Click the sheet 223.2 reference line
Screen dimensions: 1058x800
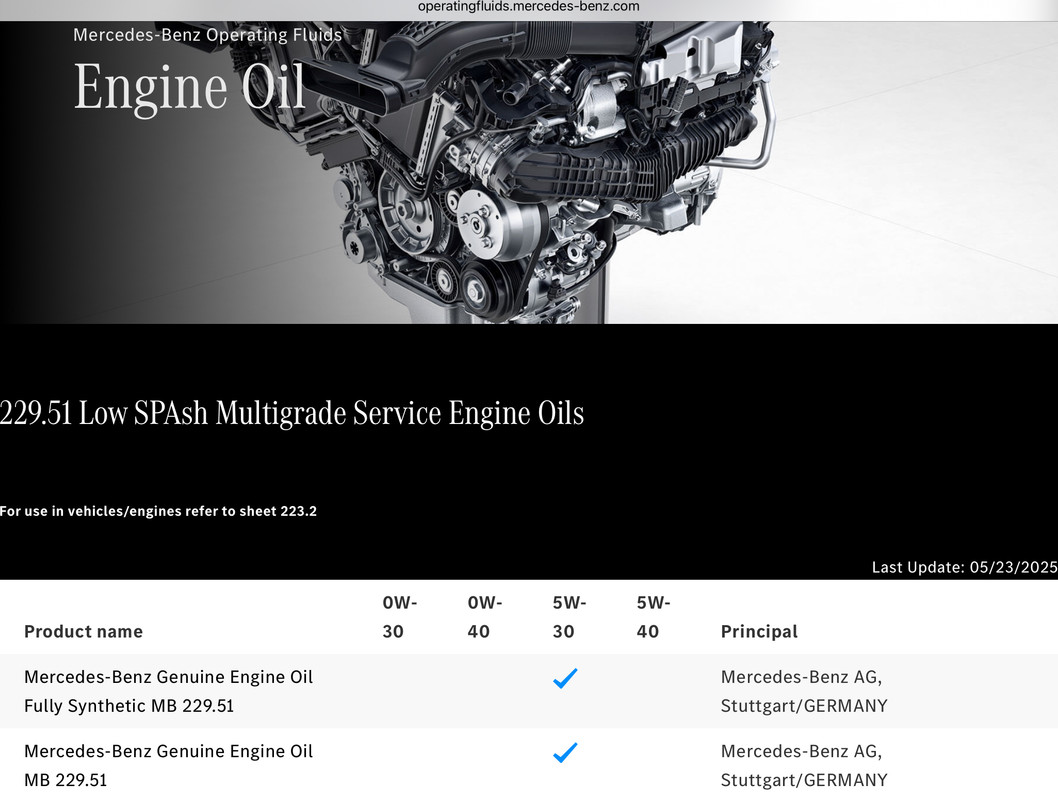click(x=158, y=511)
